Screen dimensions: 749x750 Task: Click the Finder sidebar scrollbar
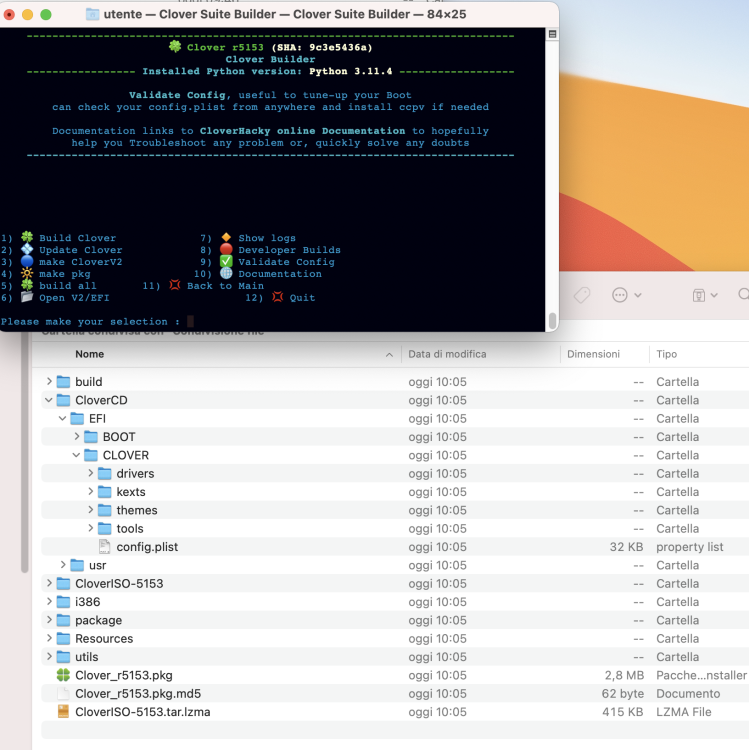coord(25,452)
